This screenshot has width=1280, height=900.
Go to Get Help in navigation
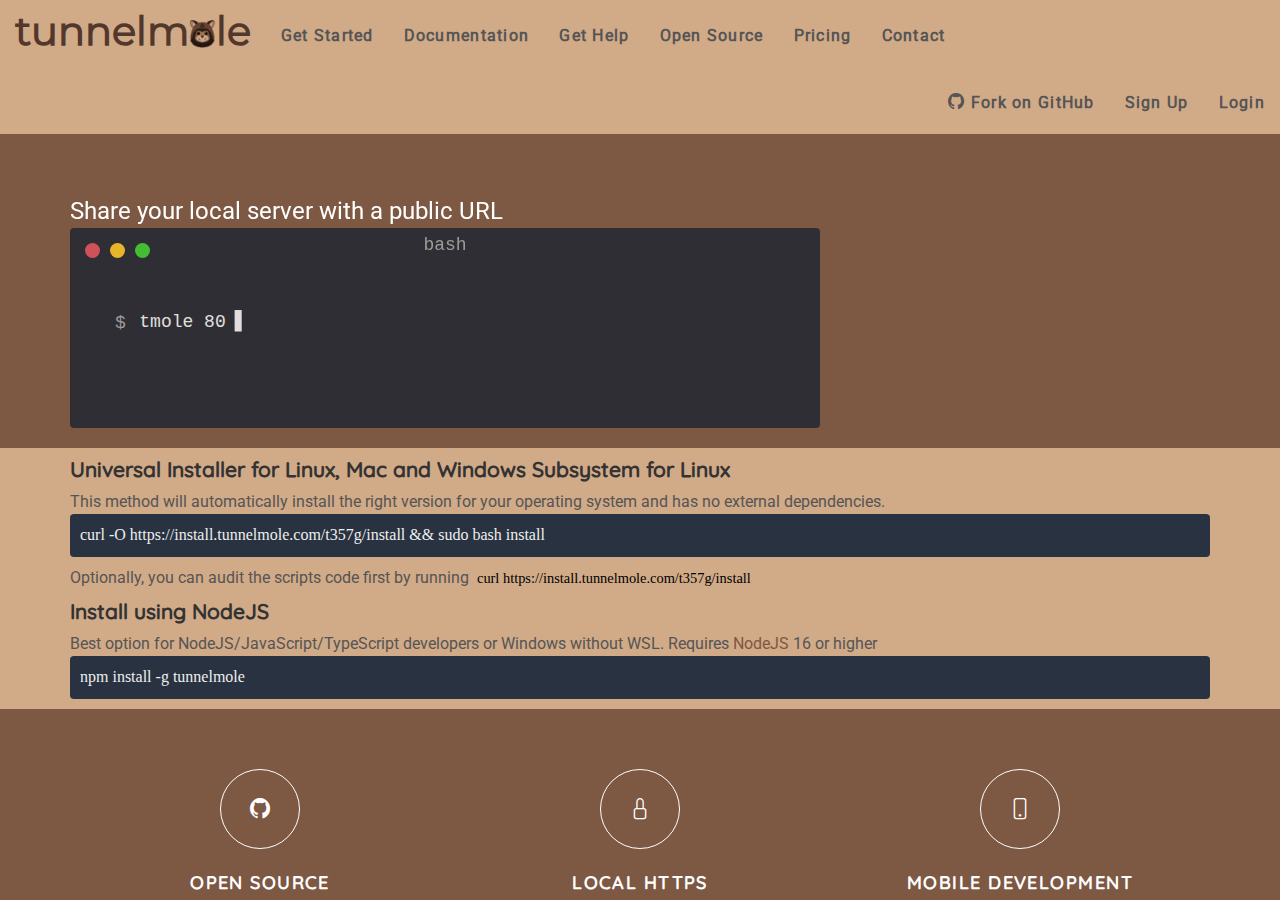(x=594, y=35)
